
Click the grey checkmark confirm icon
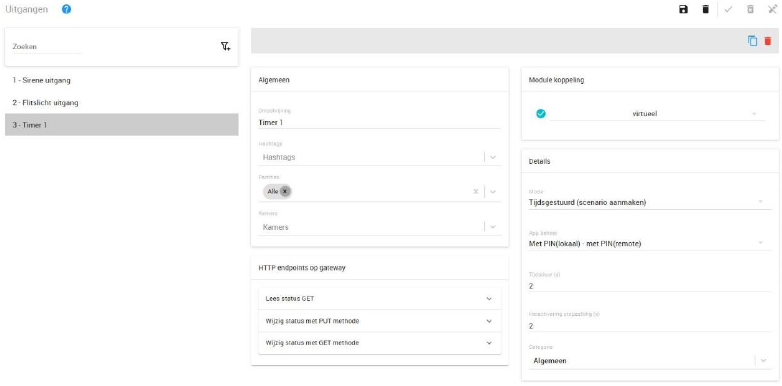[728, 9]
